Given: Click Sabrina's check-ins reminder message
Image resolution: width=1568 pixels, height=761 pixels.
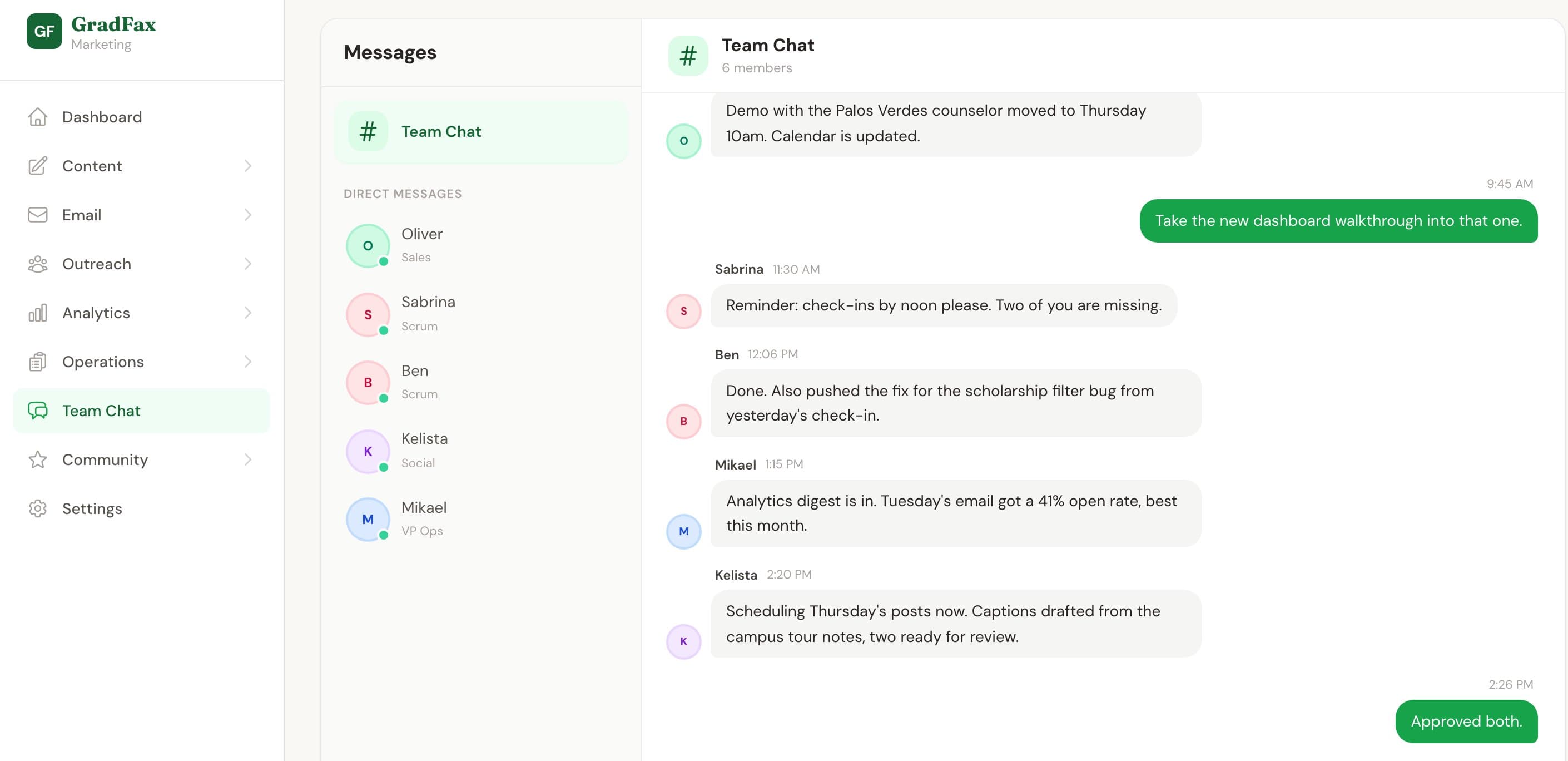Looking at the screenshot, I should click(944, 305).
